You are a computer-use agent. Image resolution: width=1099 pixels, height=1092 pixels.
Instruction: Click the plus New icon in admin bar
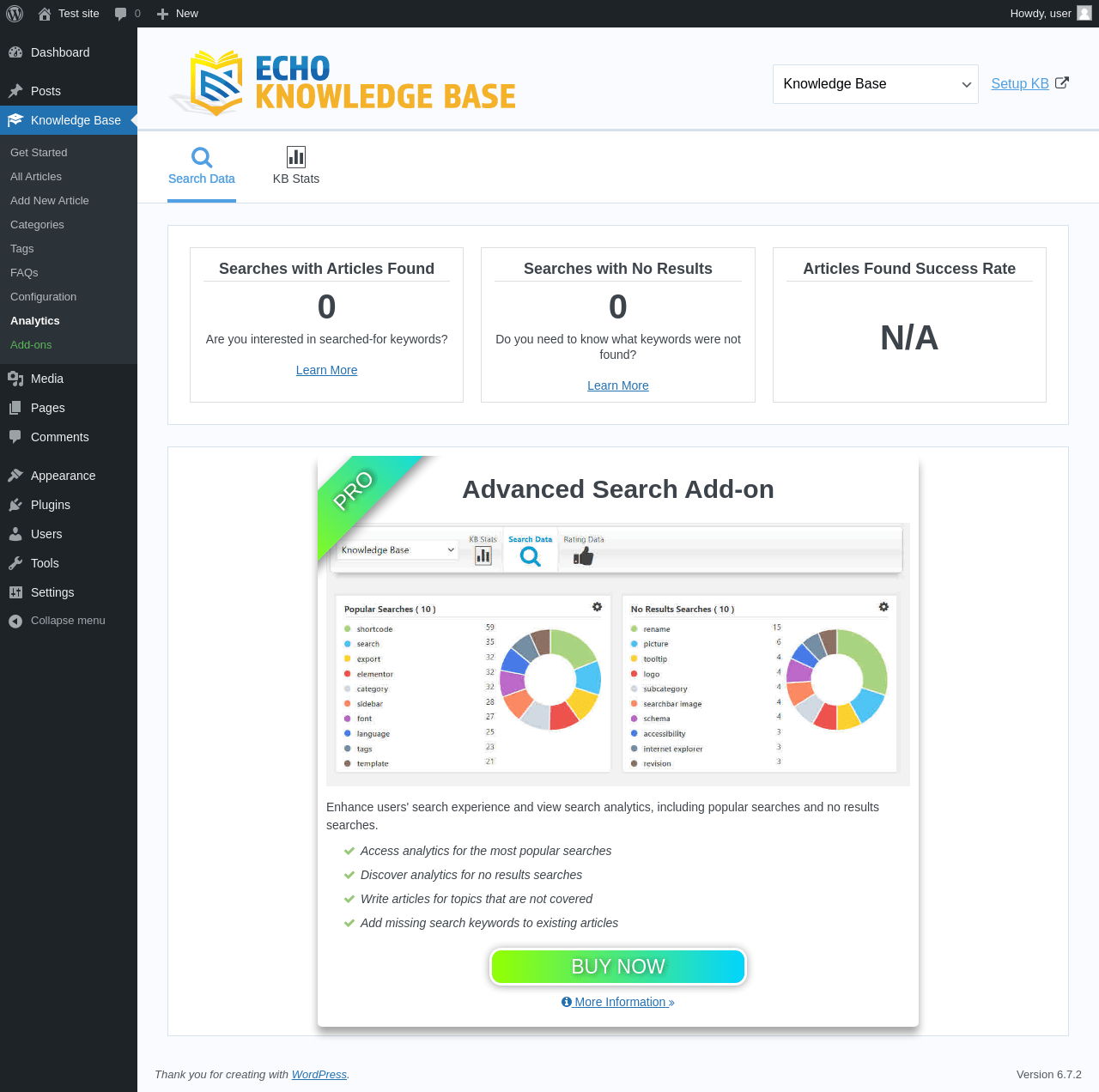162,14
